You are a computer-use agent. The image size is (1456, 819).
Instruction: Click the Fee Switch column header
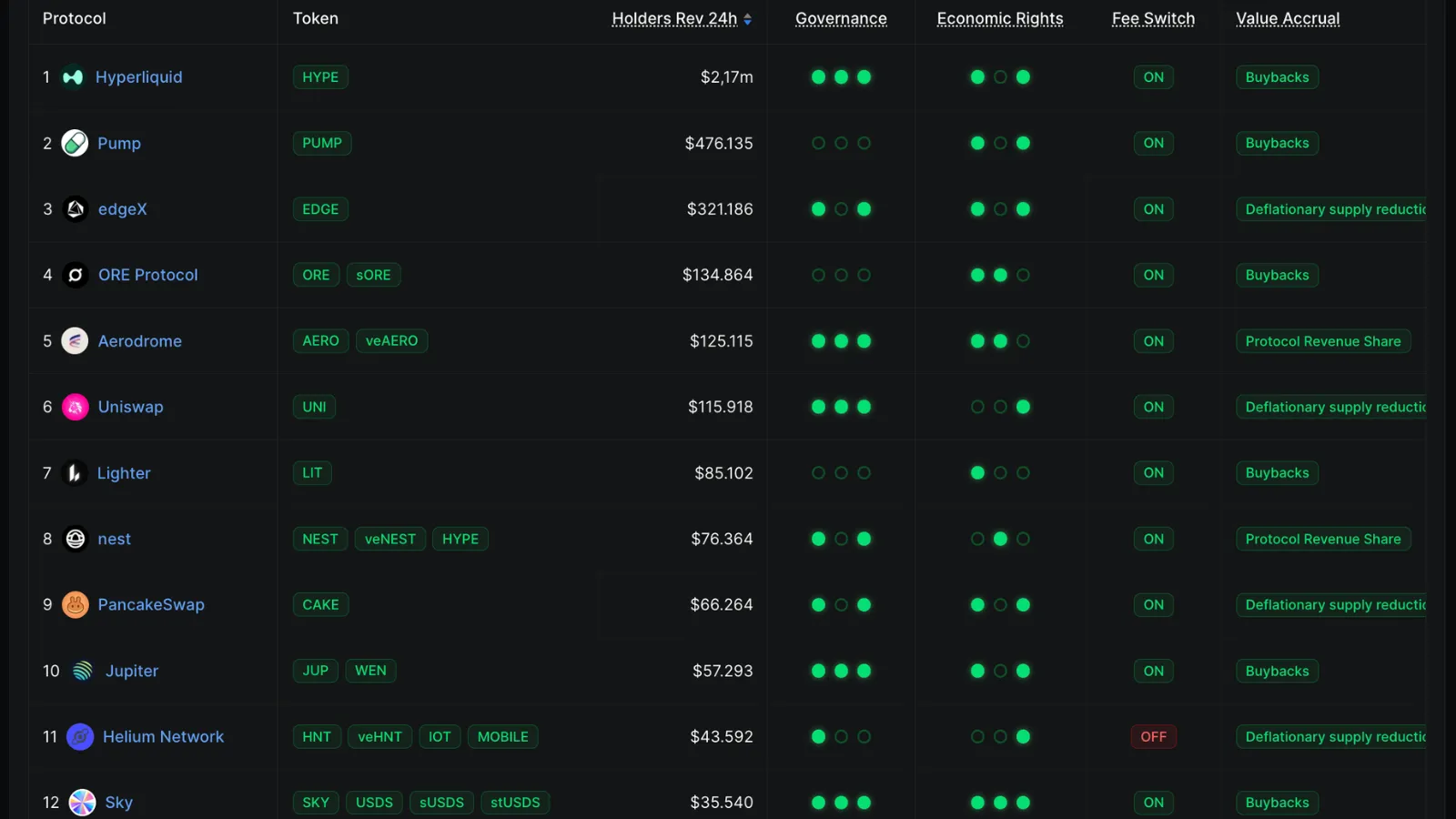[x=1153, y=19]
